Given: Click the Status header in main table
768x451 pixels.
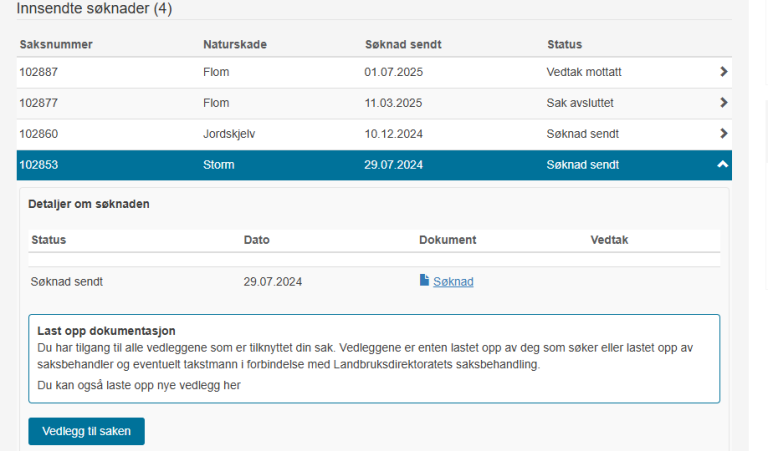Looking at the screenshot, I should tap(564, 45).
